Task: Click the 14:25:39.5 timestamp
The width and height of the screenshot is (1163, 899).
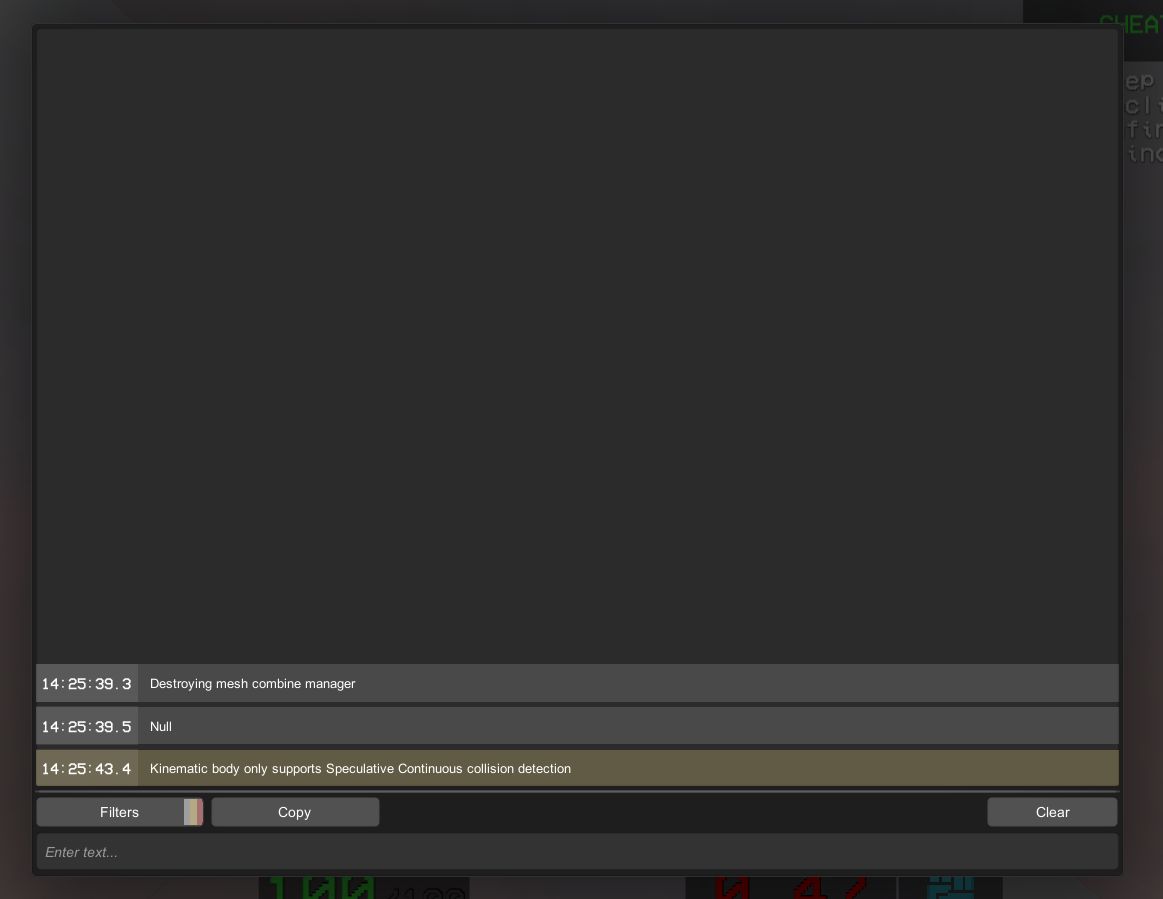Action: [x=87, y=727]
